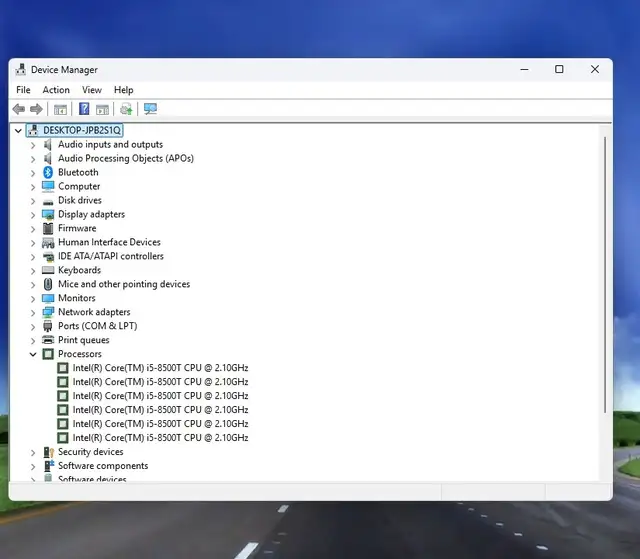Screen dimensions: 640x559
Task: Click the Audio Processing Objects speaker icon
Action: (x=48, y=158)
